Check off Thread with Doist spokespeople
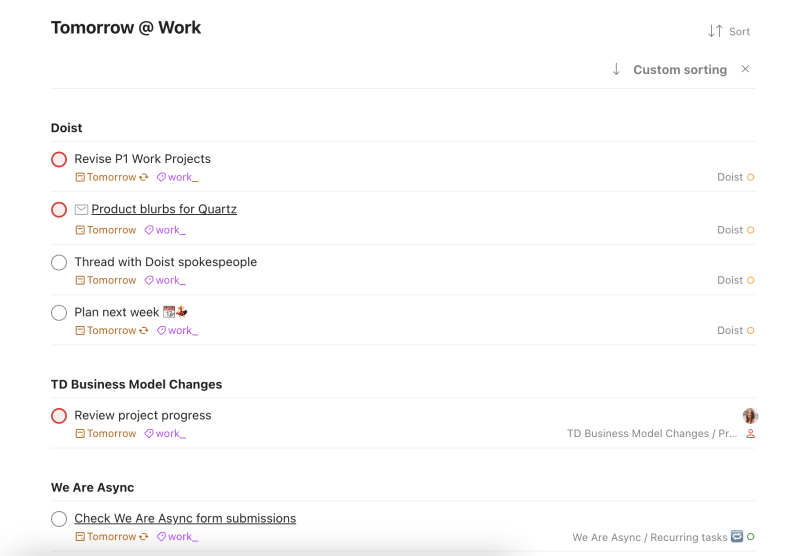Viewport: 800px width, 556px height. click(x=59, y=262)
